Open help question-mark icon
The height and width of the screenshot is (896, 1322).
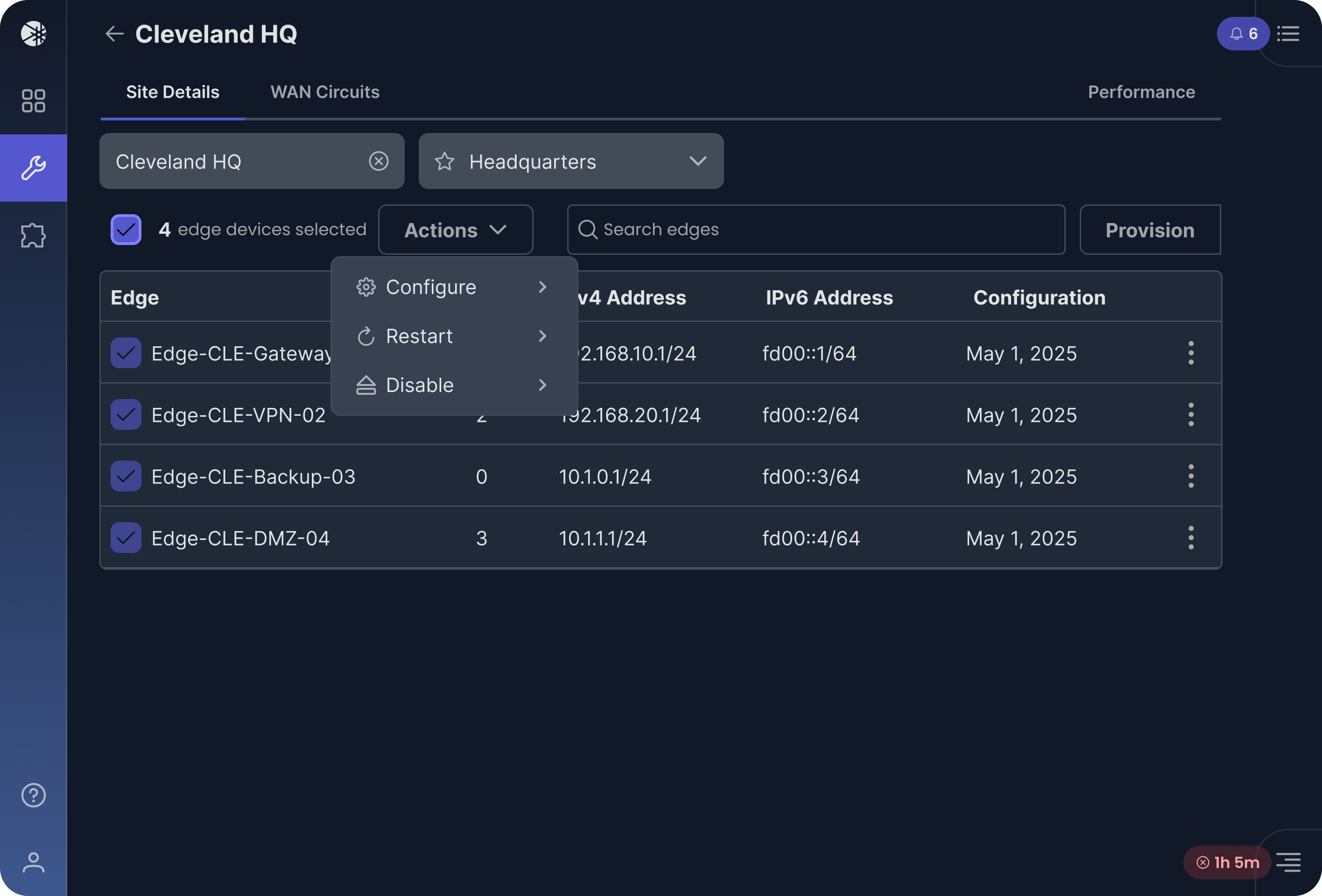pos(34,795)
